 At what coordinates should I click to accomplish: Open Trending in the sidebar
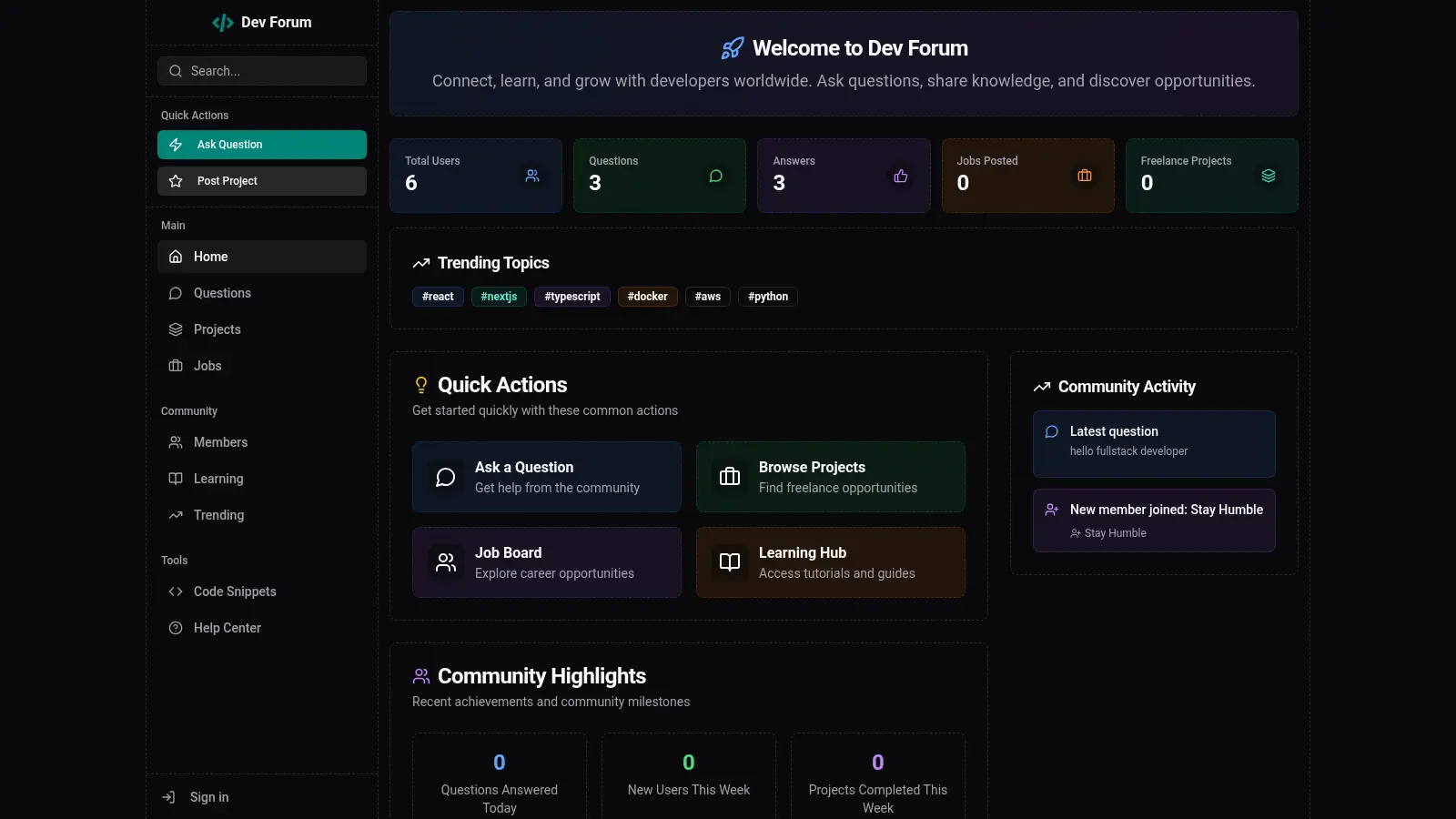(262, 515)
